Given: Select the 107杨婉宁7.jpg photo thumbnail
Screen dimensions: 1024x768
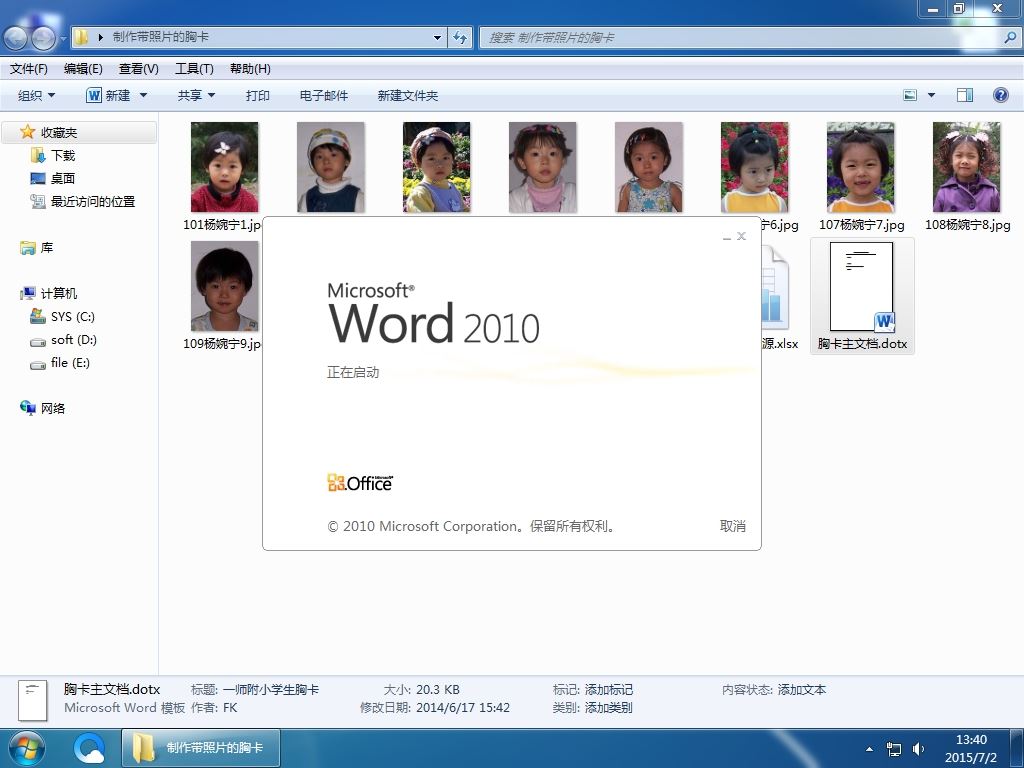Looking at the screenshot, I should [x=861, y=167].
